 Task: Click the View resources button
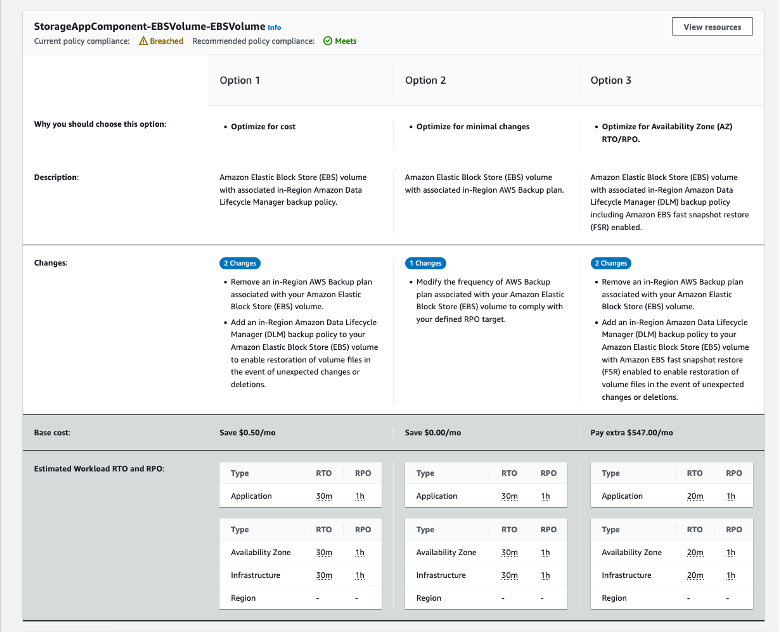click(712, 27)
